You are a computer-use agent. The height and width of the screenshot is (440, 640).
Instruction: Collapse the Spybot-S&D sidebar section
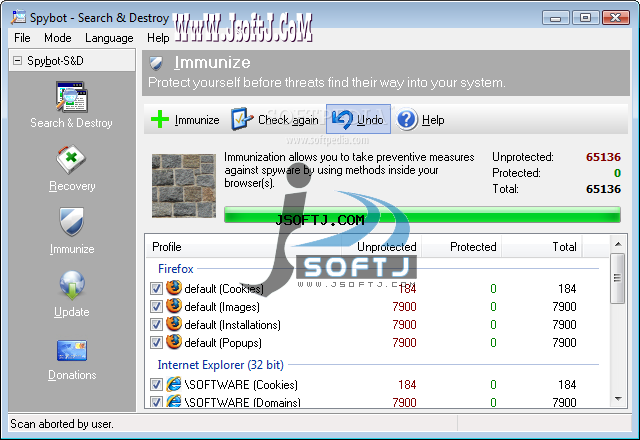[17, 61]
